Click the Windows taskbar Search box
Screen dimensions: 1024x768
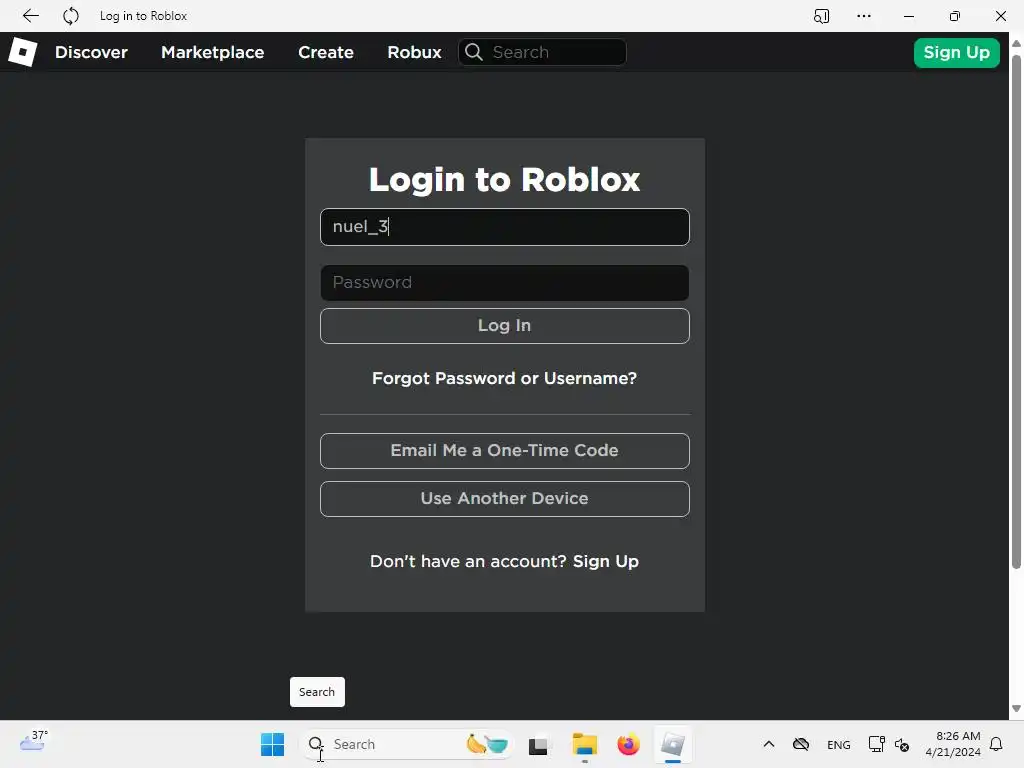click(x=405, y=744)
